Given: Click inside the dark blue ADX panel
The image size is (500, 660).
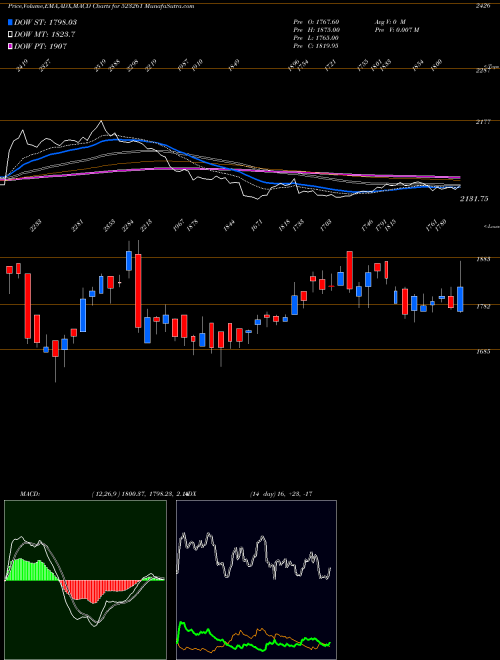Looking at the screenshot, I should [x=256, y=580].
